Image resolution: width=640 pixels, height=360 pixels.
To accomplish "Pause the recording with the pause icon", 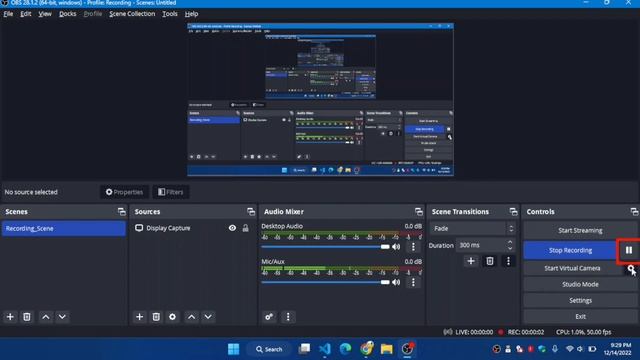I will pos(629,250).
